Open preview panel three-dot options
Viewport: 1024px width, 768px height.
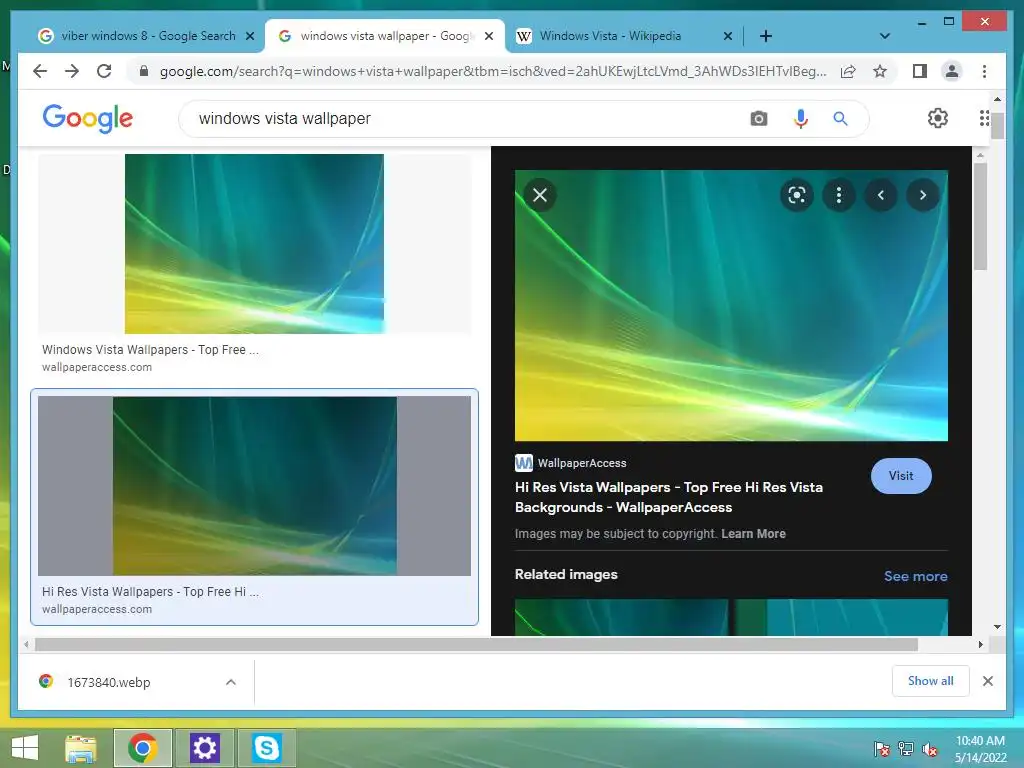[839, 195]
